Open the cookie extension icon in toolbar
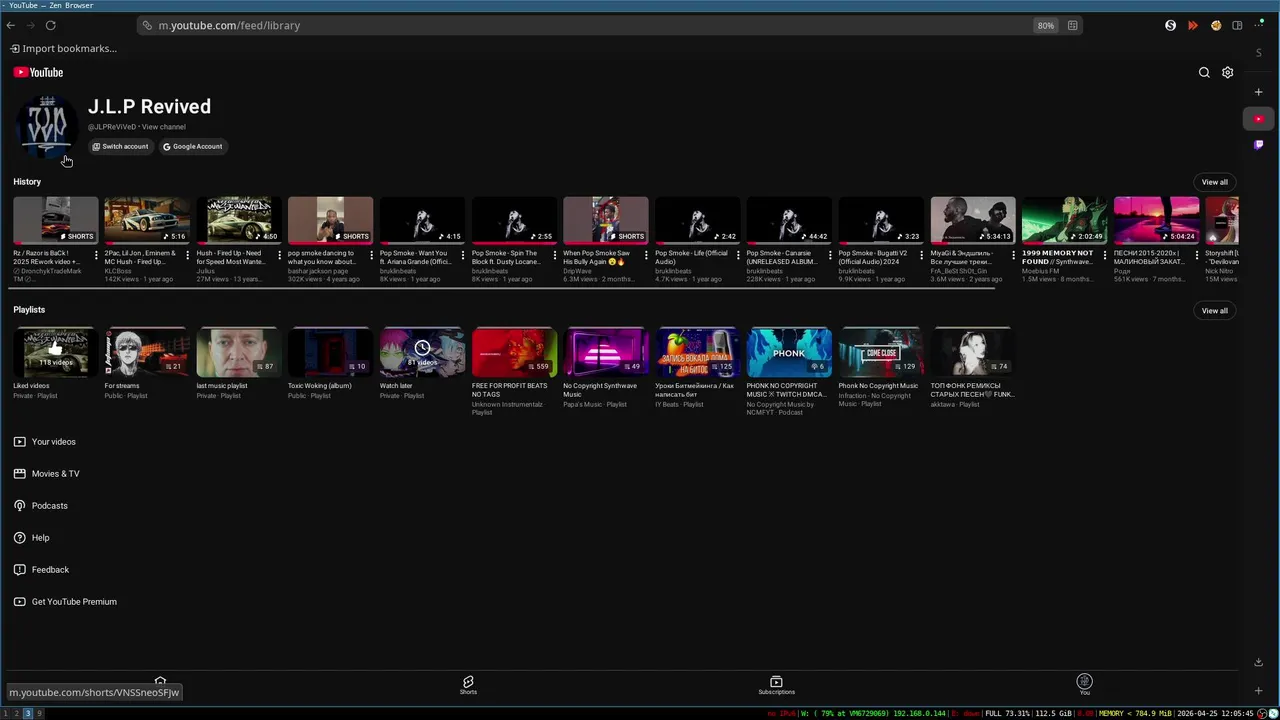Image resolution: width=1280 pixels, height=720 pixels. (1216, 25)
